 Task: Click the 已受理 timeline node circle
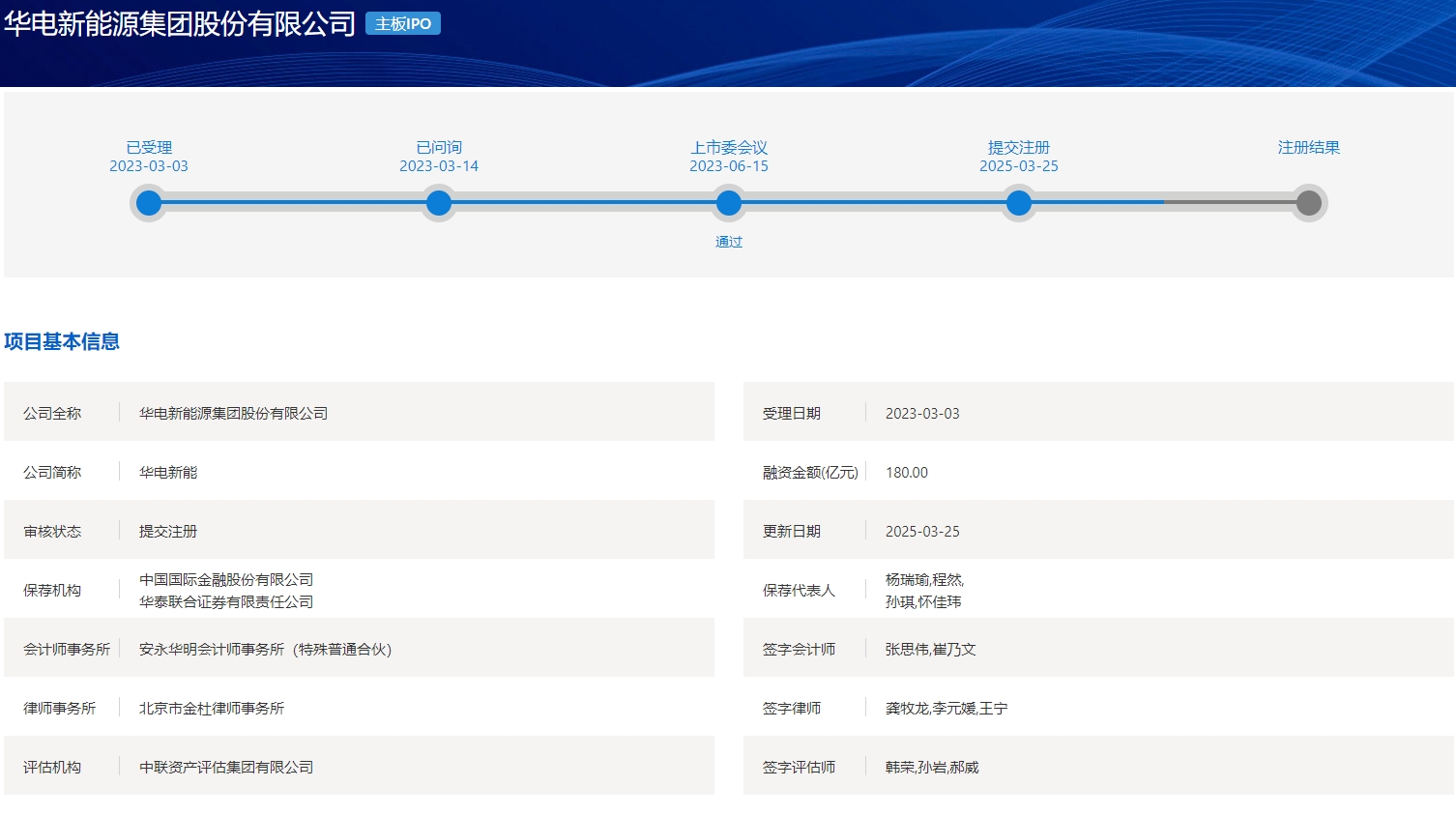pyautogui.click(x=149, y=203)
